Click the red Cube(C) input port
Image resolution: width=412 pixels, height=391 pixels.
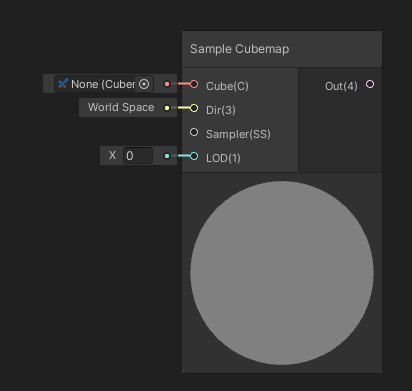pyautogui.click(x=194, y=84)
